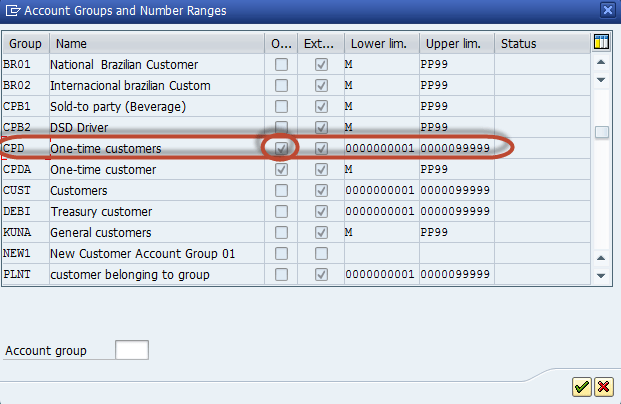The height and width of the screenshot is (404, 621).
Task: Click the red X cancel icon
Action: point(603,386)
